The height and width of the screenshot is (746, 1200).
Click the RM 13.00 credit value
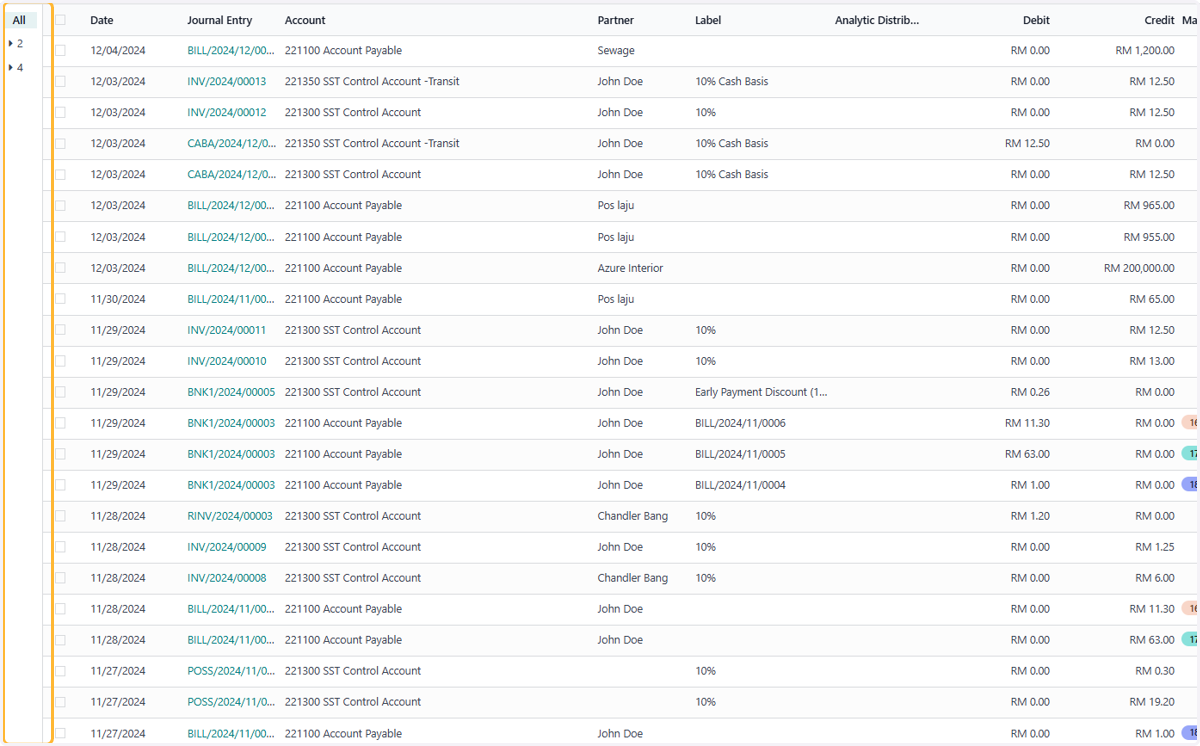tap(1153, 361)
